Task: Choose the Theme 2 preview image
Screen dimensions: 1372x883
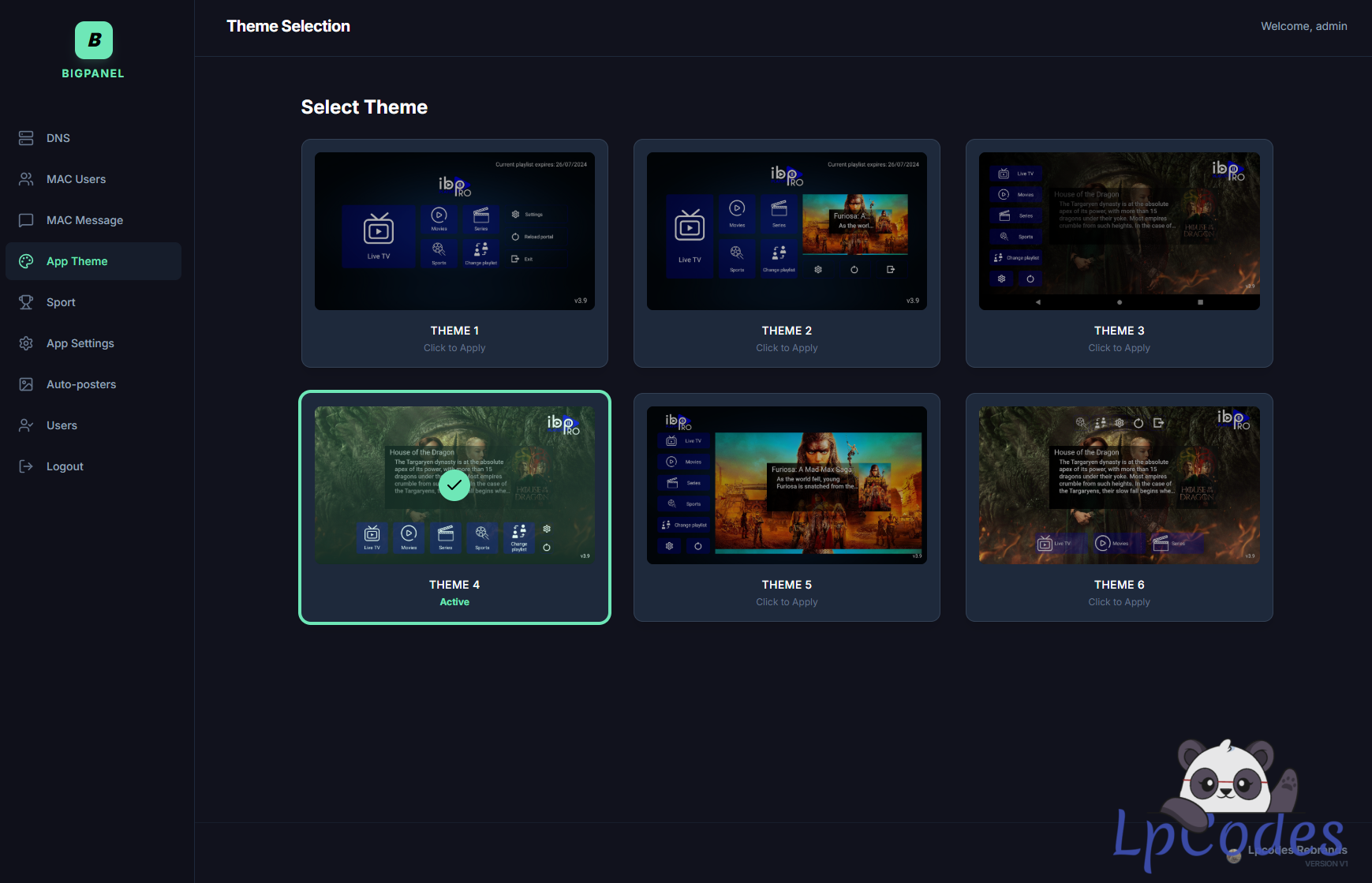Action: (x=787, y=231)
